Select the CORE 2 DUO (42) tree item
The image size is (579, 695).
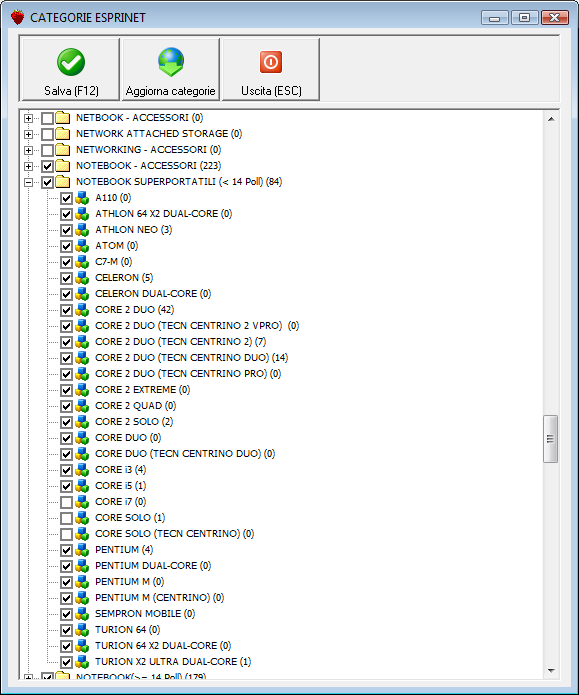coord(134,310)
